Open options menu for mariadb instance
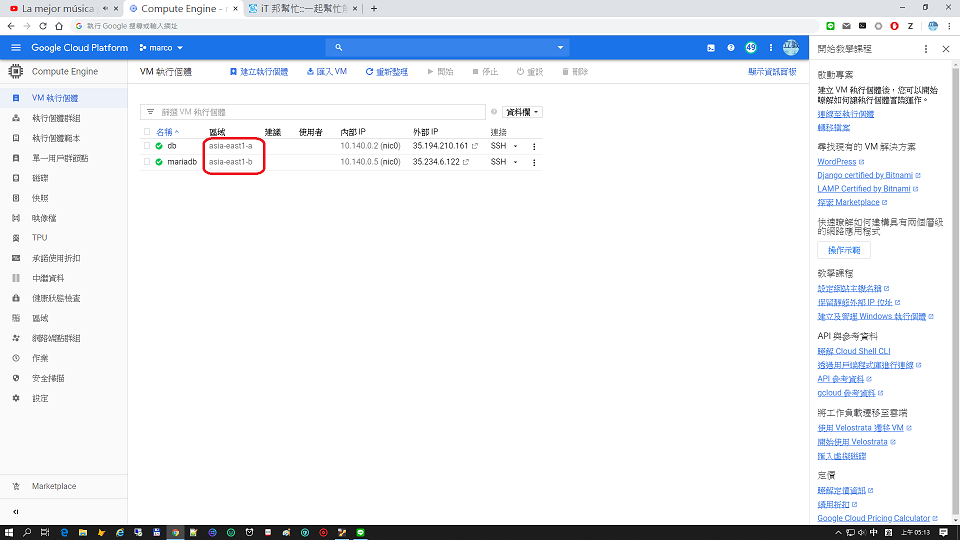This screenshot has width=960, height=540. click(x=534, y=162)
